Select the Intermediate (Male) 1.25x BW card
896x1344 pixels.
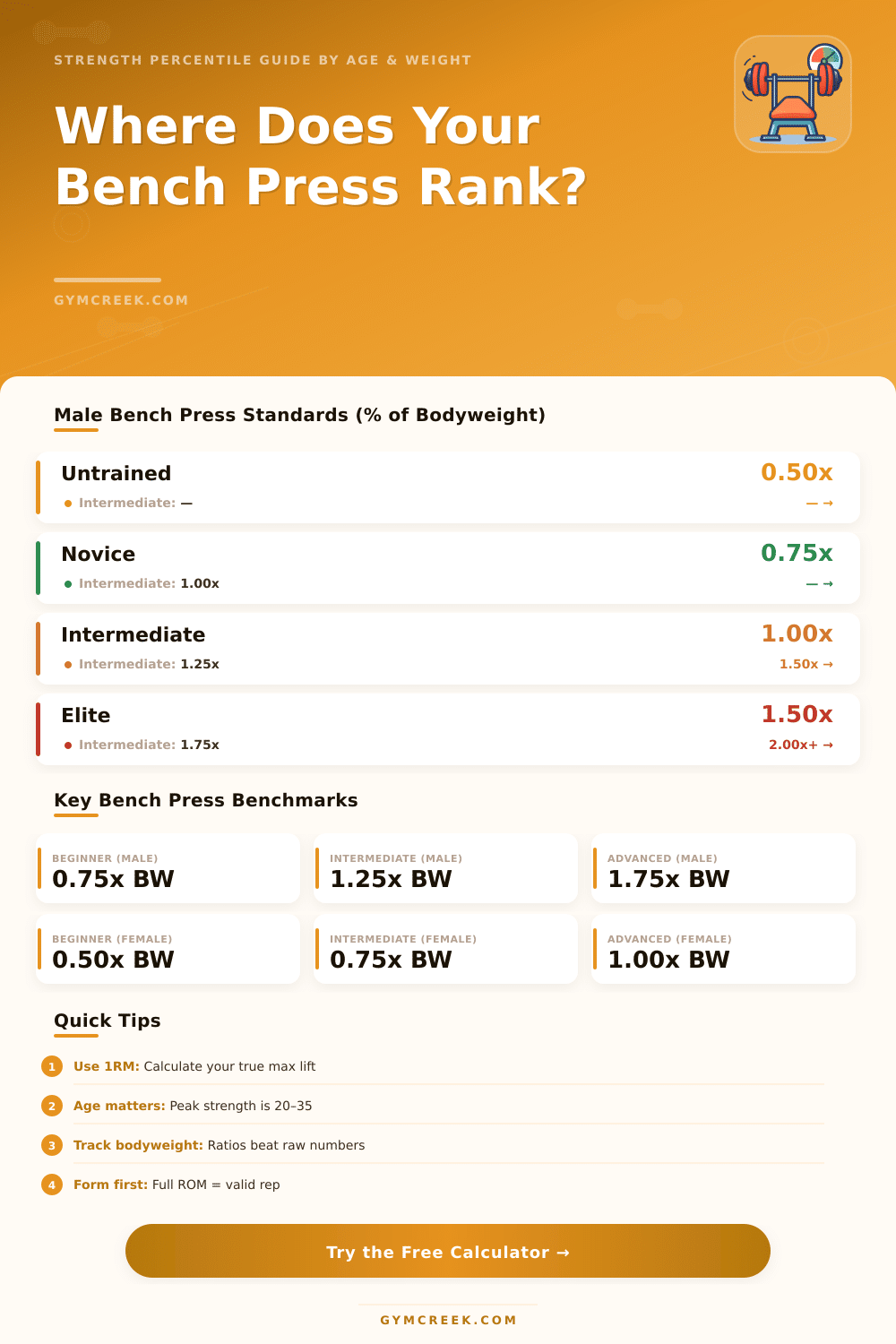445,869
